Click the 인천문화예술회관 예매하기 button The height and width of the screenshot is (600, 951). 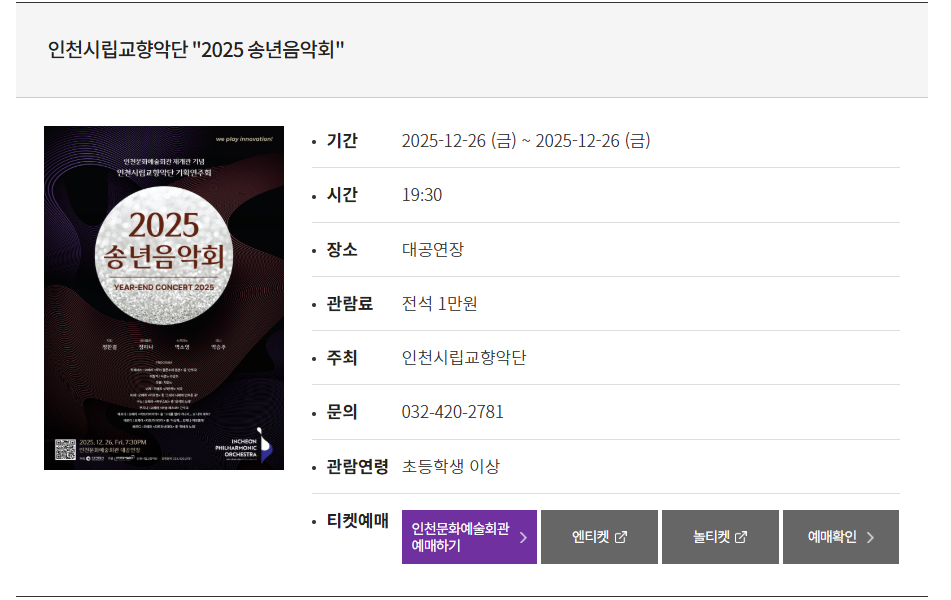[x=469, y=537]
